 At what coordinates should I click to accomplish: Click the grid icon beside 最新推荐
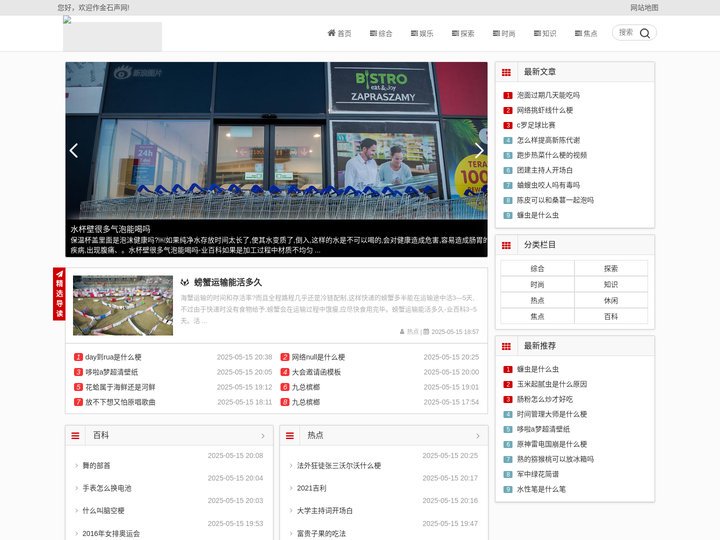coord(506,346)
